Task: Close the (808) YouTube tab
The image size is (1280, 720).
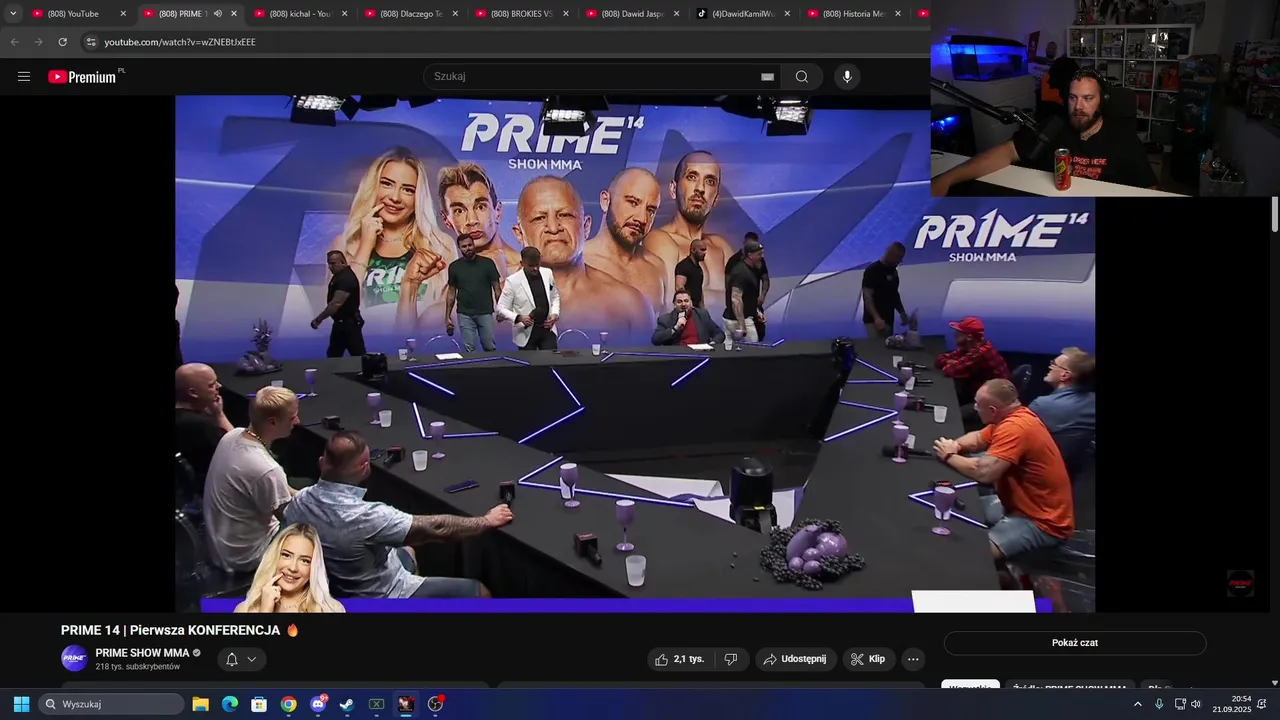Action: pos(123,14)
